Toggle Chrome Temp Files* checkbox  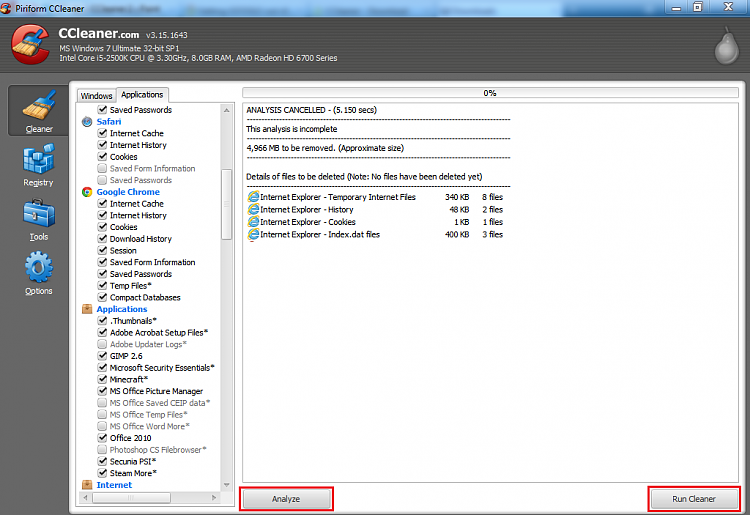tap(102, 285)
